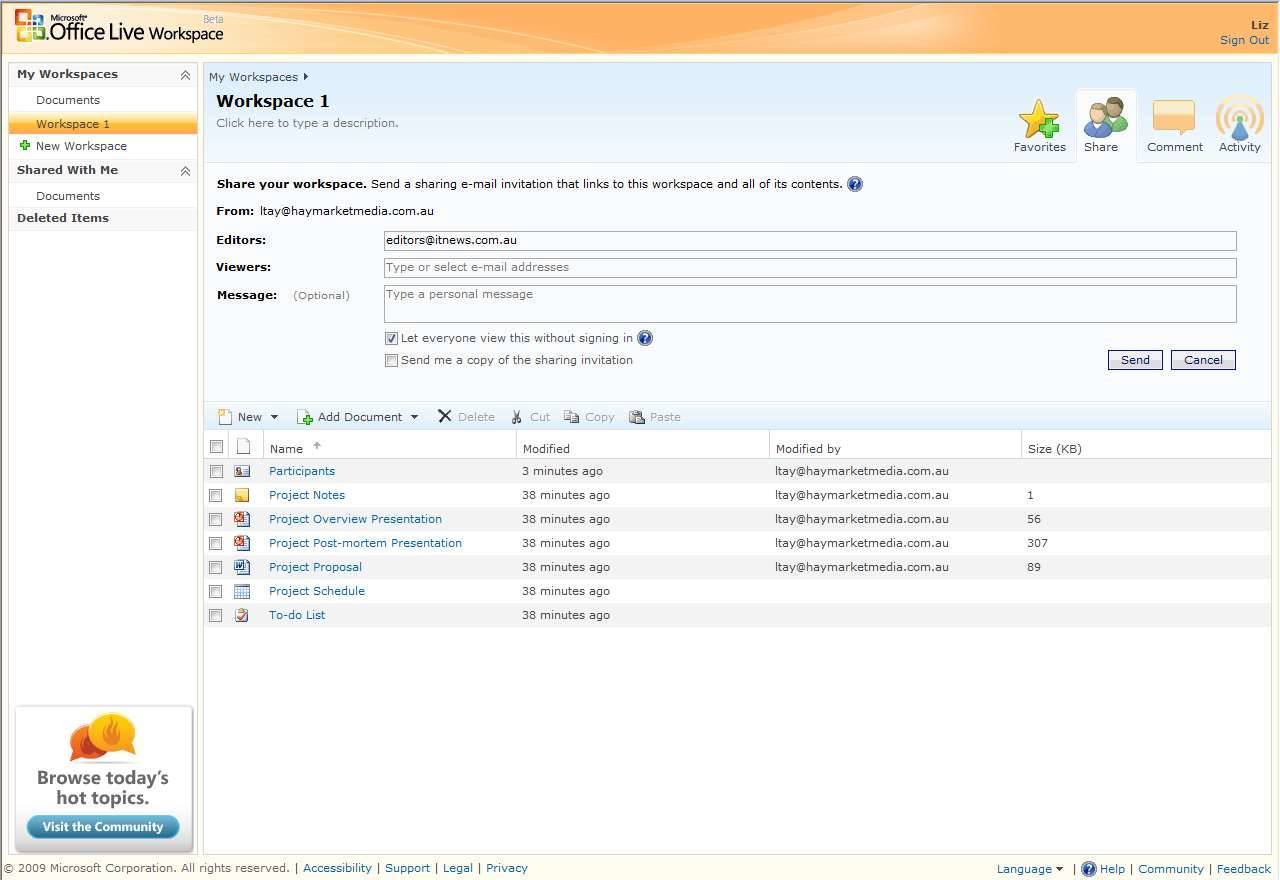
Task: Open the New dropdown arrow
Action: click(274, 417)
